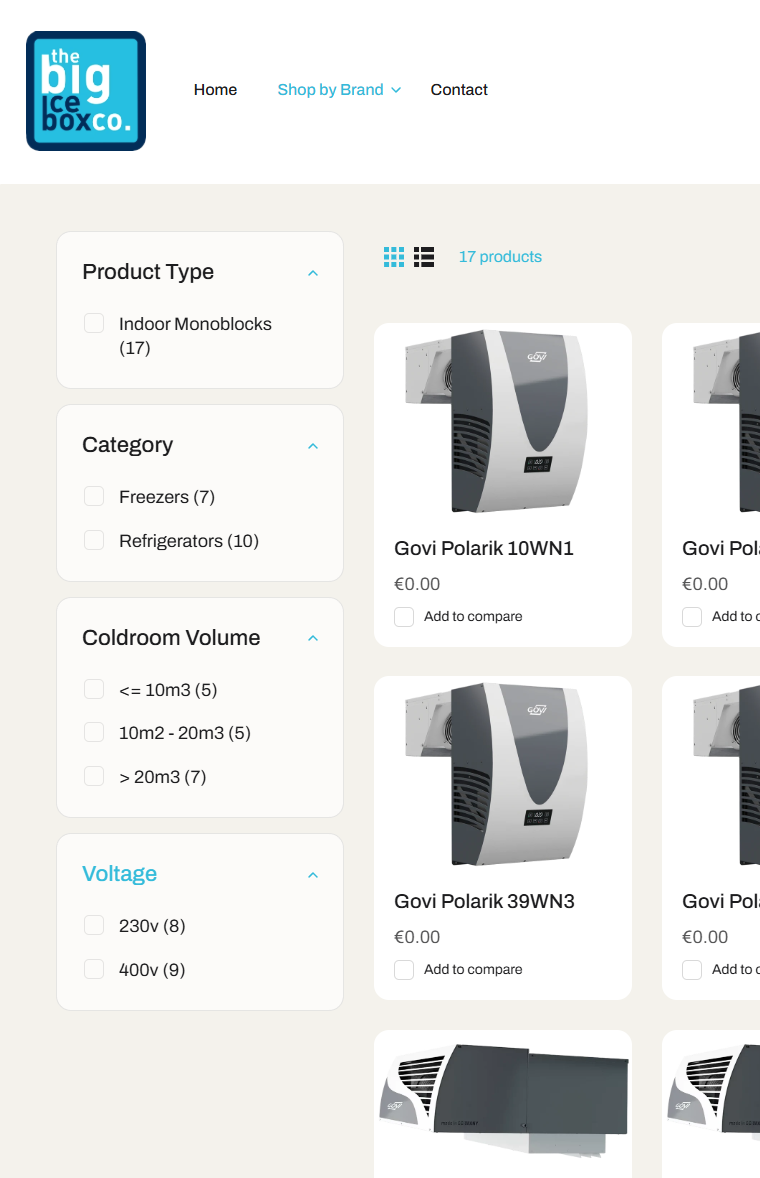This screenshot has width=760, height=1178.
Task: Enable the Refrigerators filter checkbox
Action: pos(94,540)
